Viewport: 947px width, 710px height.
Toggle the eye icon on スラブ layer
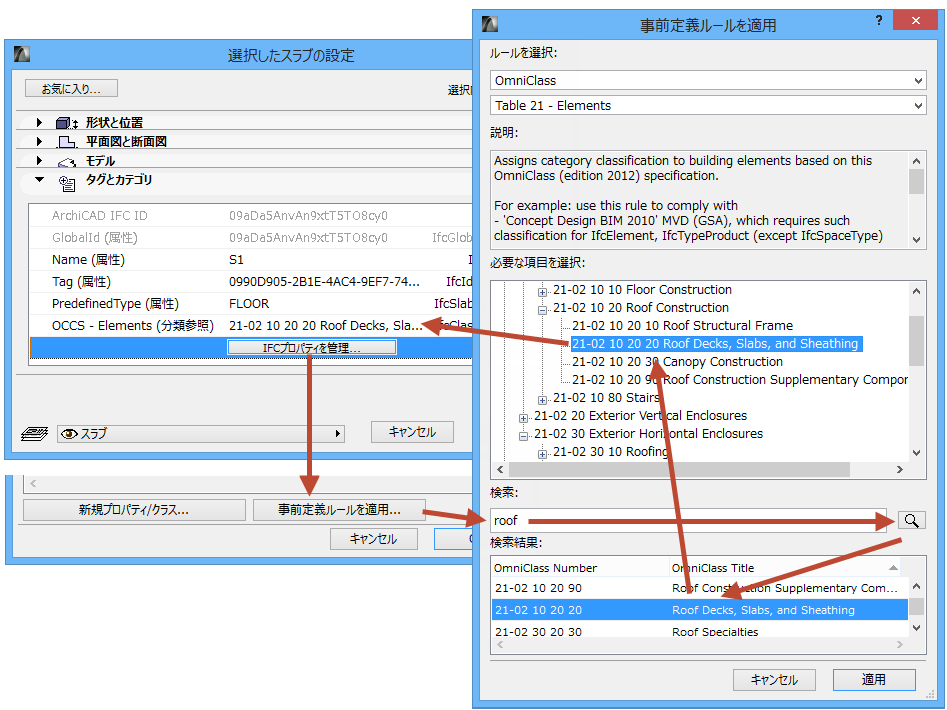coord(69,433)
